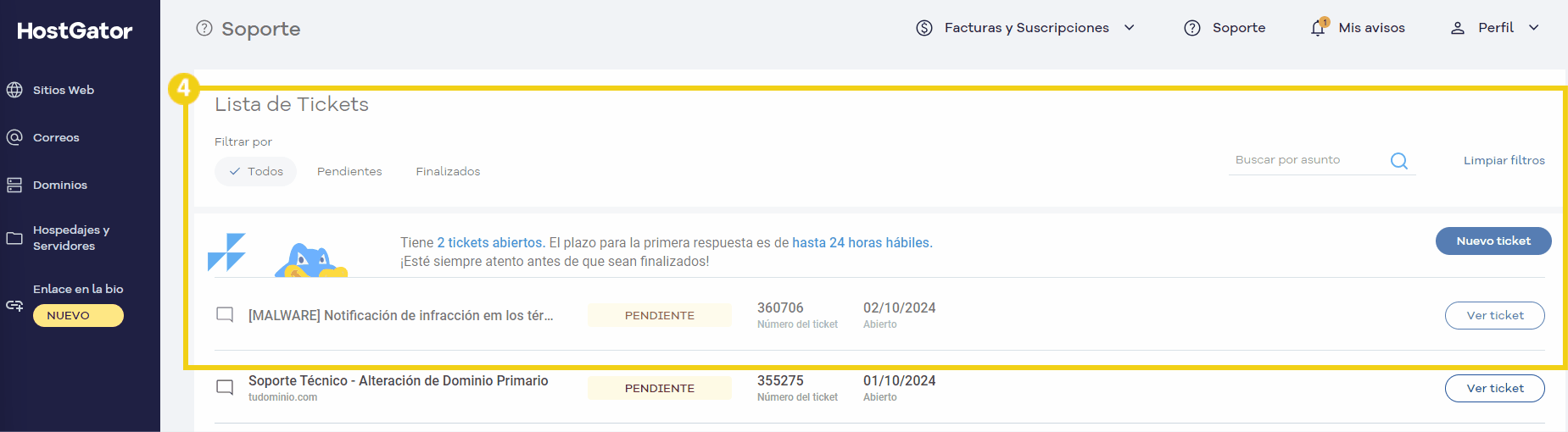
Task: Click Soporte Técnico - Alteración de Dominio Primario
Action: coord(398,381)
